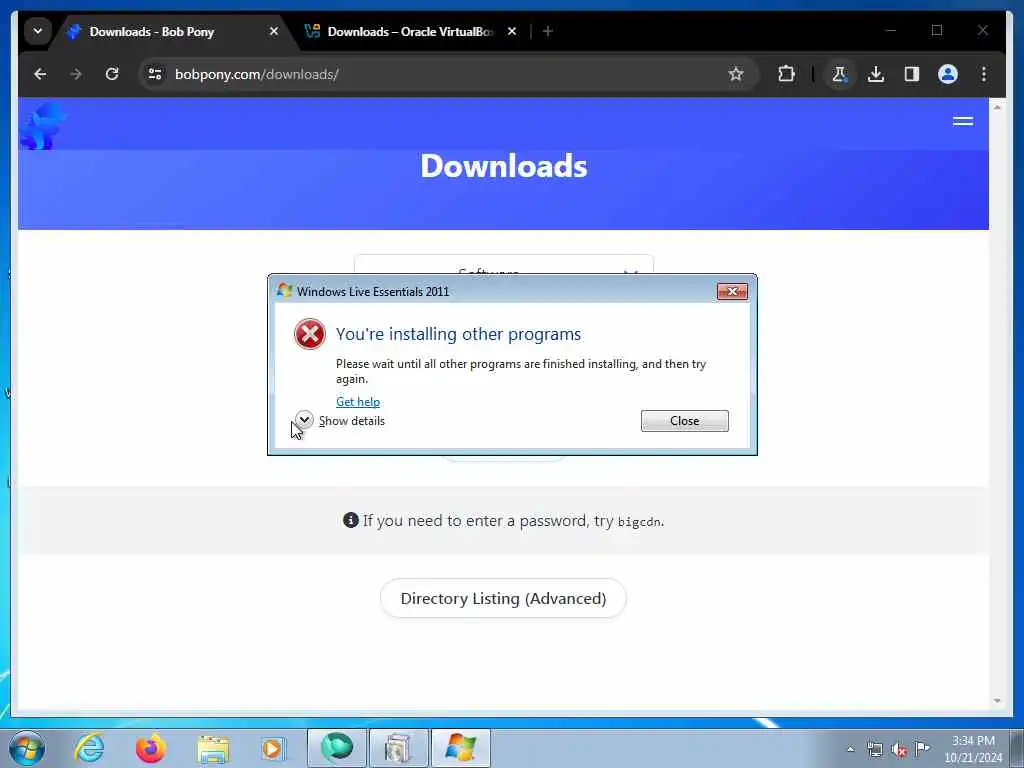Bookmark this page with the star
The image size is (1024, 768).
(736, 74)
